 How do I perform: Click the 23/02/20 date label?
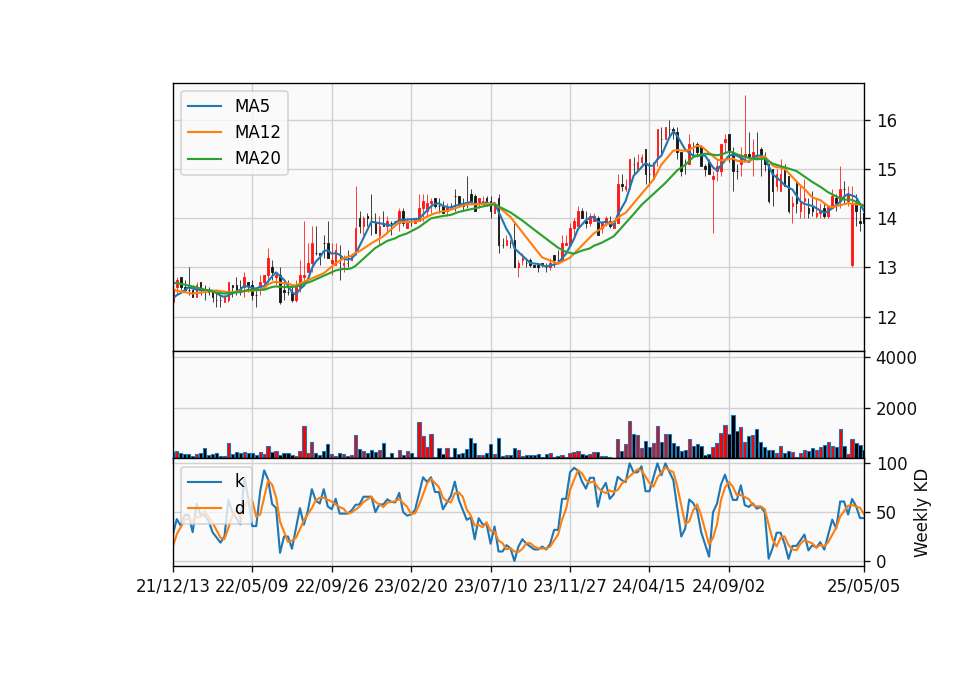pyautogui.click(x=411, y=587)
